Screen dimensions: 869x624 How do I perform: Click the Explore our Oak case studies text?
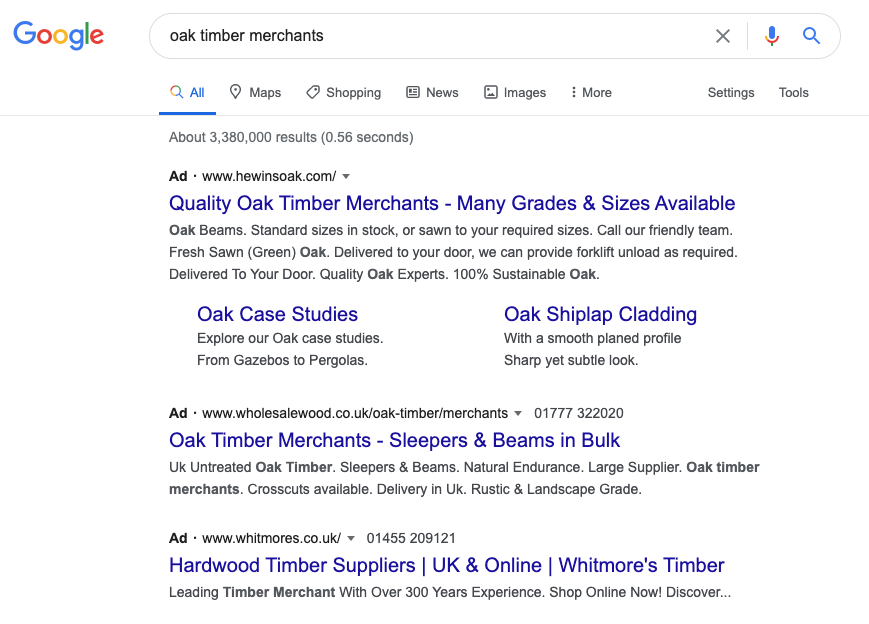(x=290, y=338)
